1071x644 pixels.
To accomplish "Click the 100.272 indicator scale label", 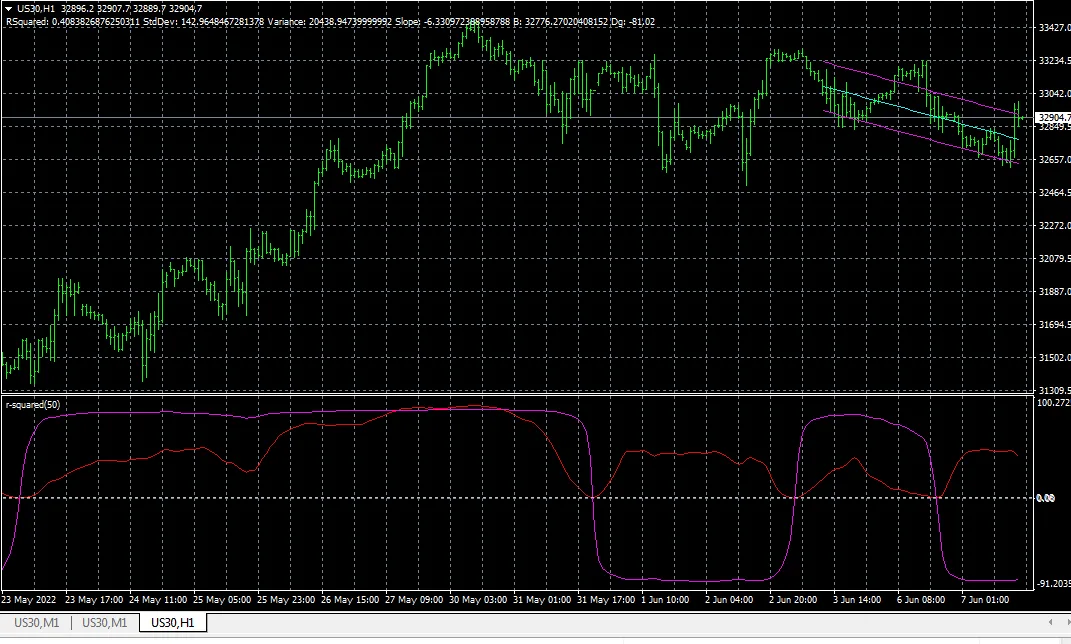I will click(1053, 403).
